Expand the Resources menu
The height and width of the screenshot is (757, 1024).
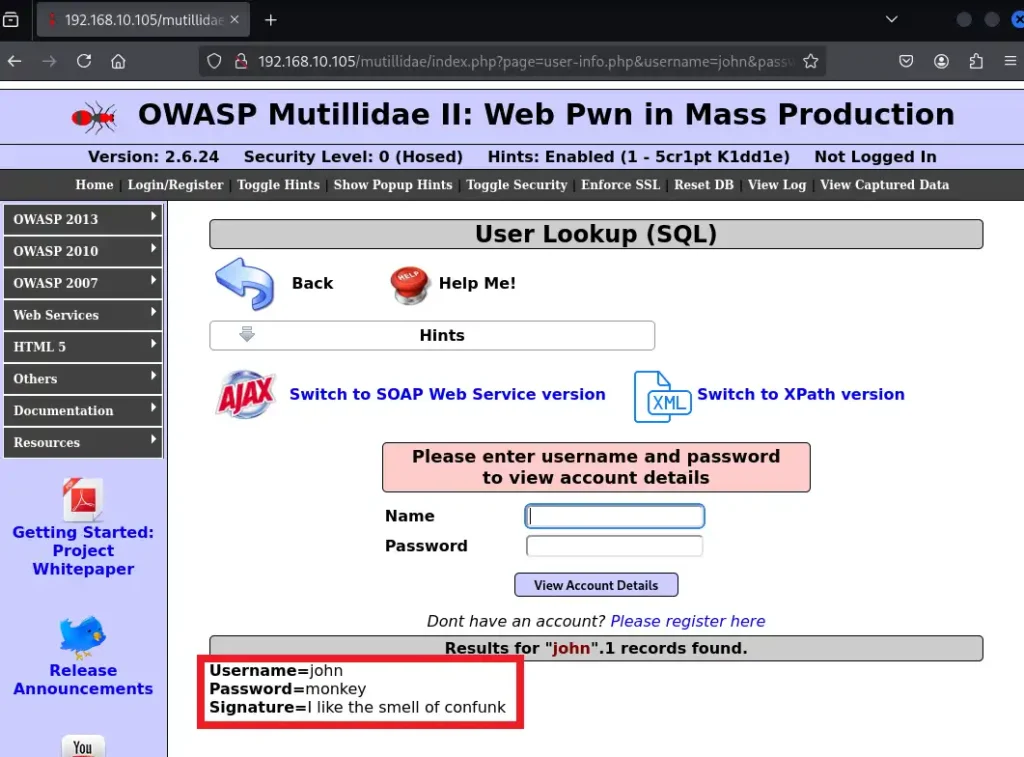83,443
